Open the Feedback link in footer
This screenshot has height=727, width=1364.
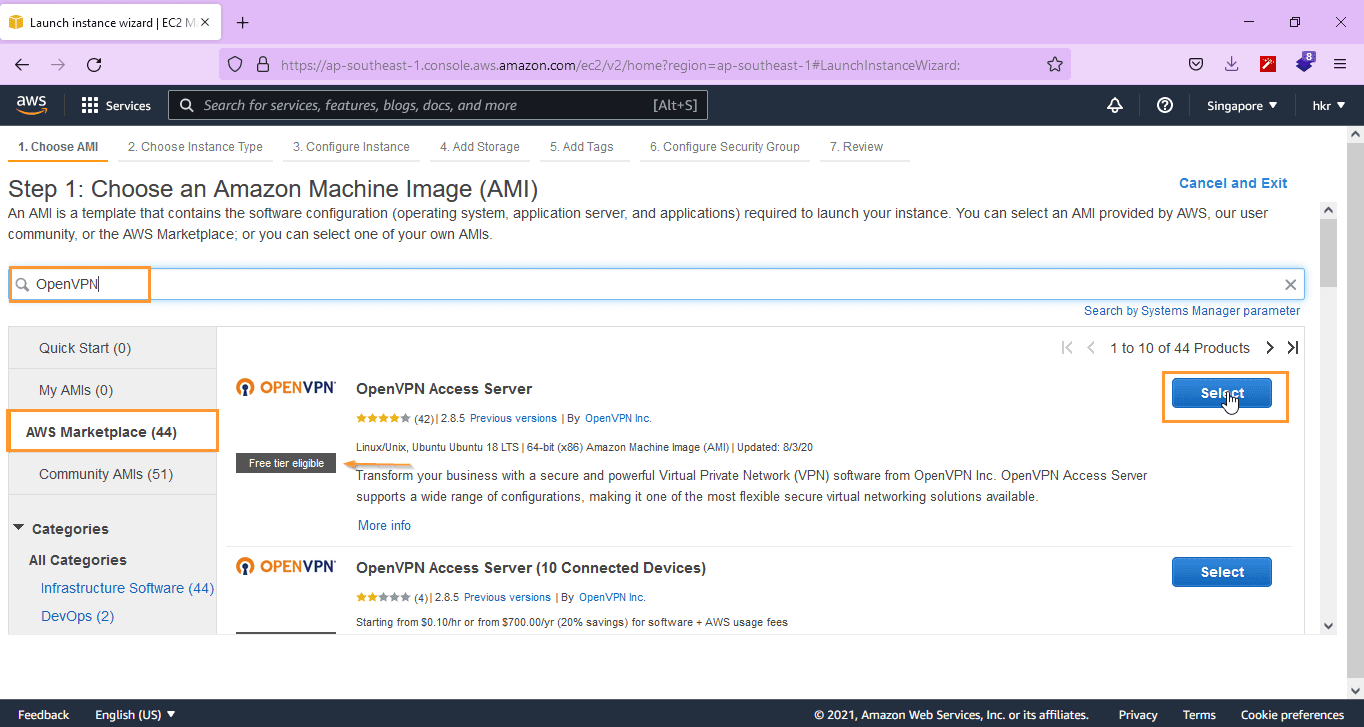pos(44,715)
